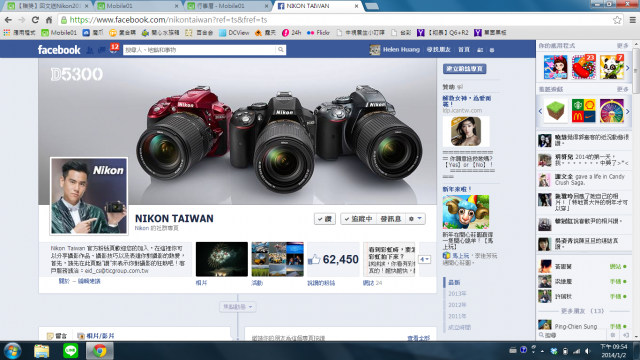This screenshot has height=360, width=640.
Task: Open the girl game app icon
Action: 556,67
